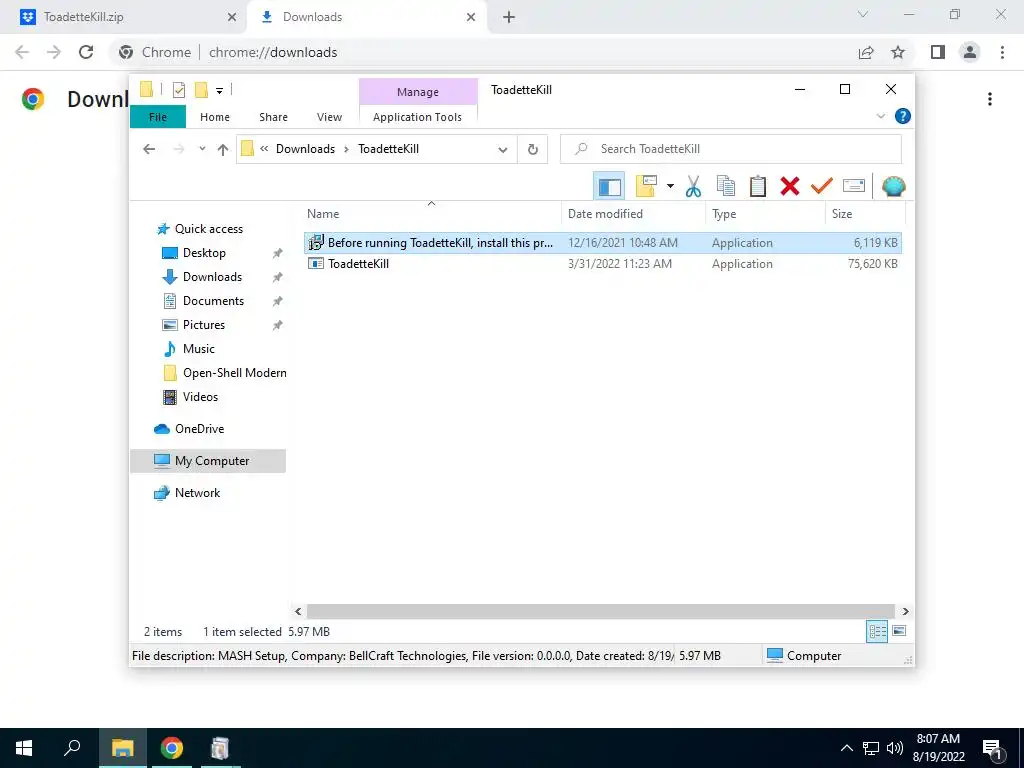Open a new Chrome tab

coord(509,18)
